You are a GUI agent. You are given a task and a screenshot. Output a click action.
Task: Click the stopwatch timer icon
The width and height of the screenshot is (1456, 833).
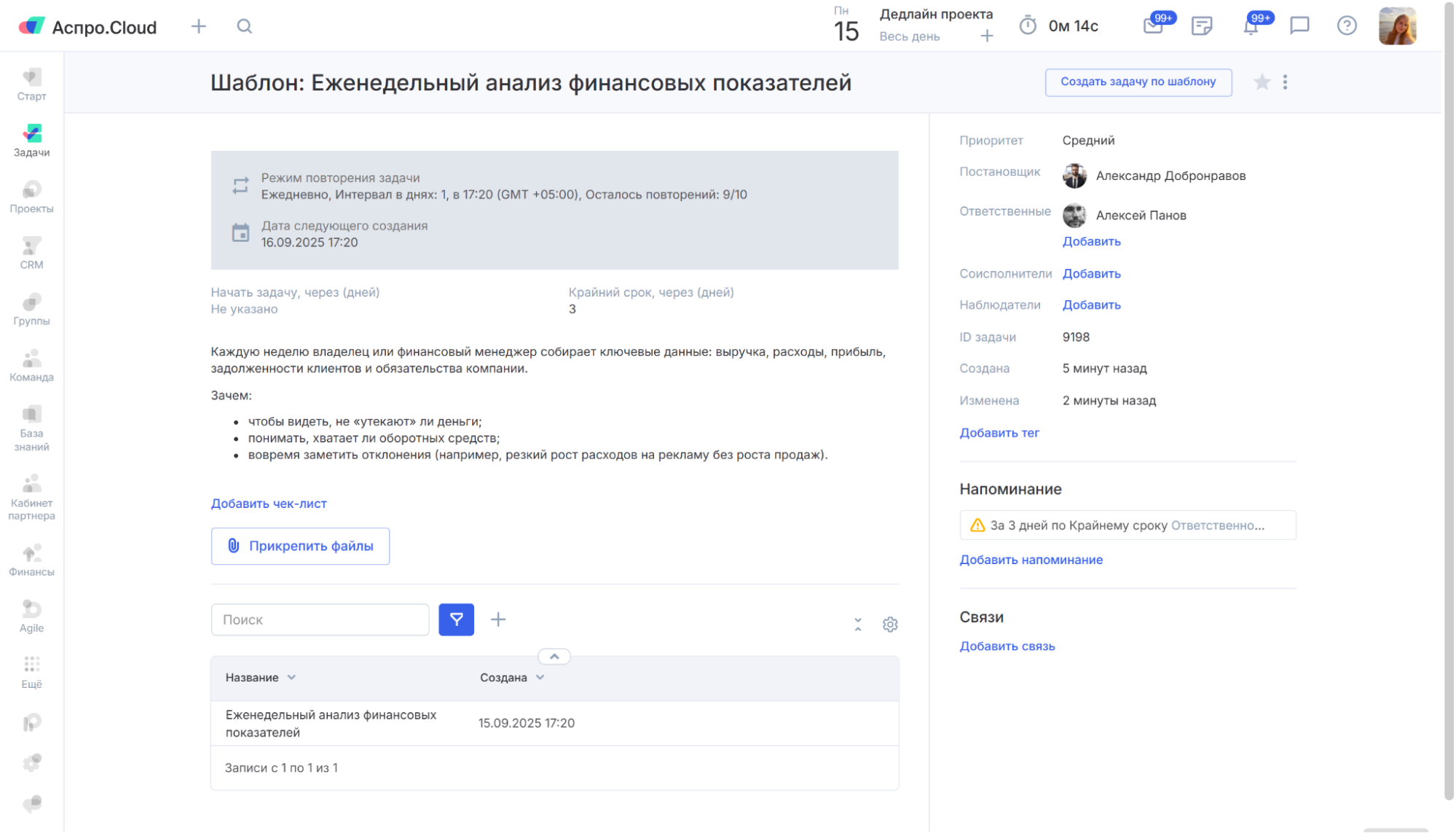click(x=1027, y=26)
